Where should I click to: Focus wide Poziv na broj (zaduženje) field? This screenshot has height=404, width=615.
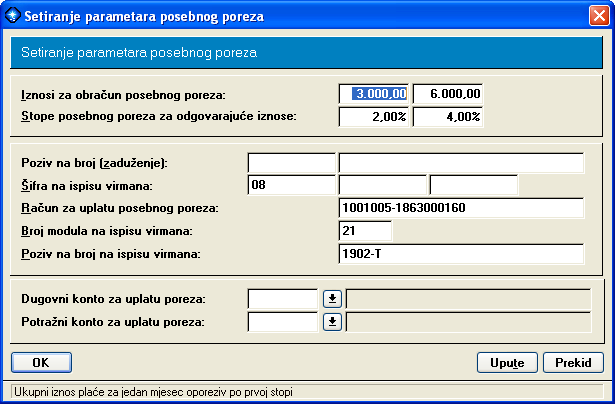[461, 163]
